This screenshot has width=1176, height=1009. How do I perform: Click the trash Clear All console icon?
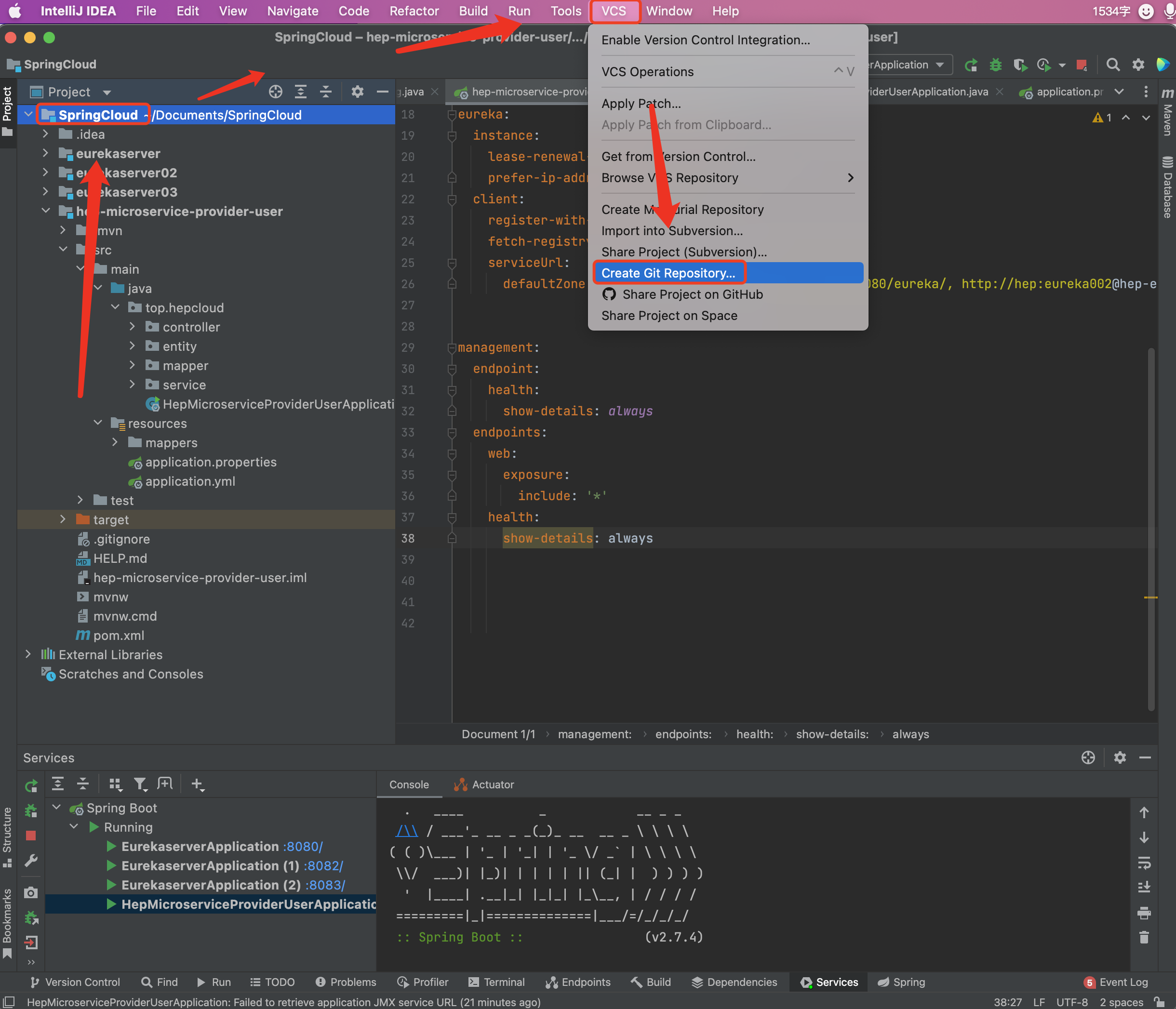(1144, 937)
